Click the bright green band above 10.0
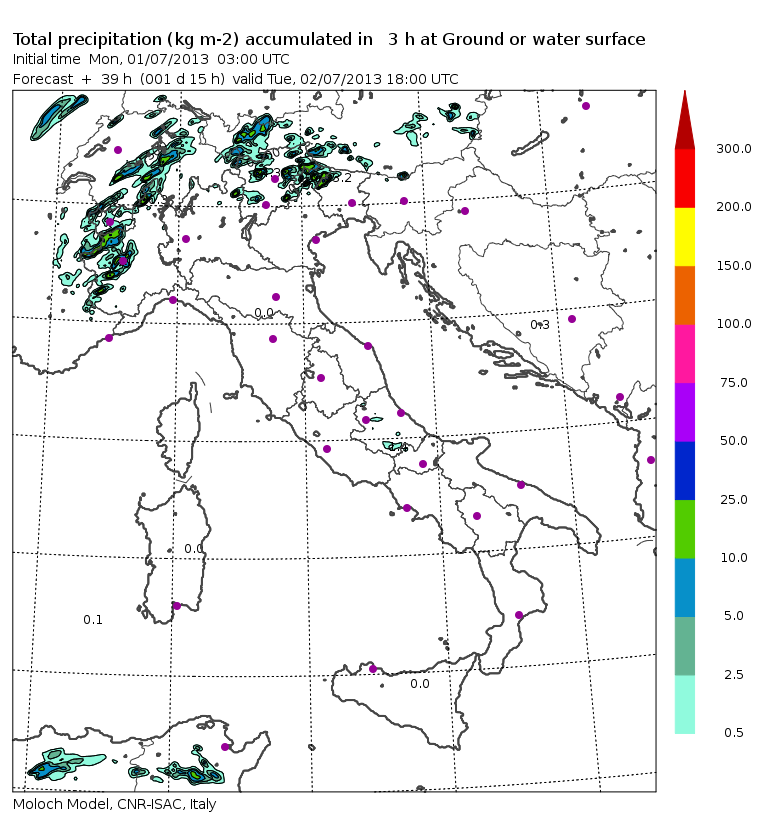Image resolution: width=760 pixels, height=828 pixels. pos(684,529)
